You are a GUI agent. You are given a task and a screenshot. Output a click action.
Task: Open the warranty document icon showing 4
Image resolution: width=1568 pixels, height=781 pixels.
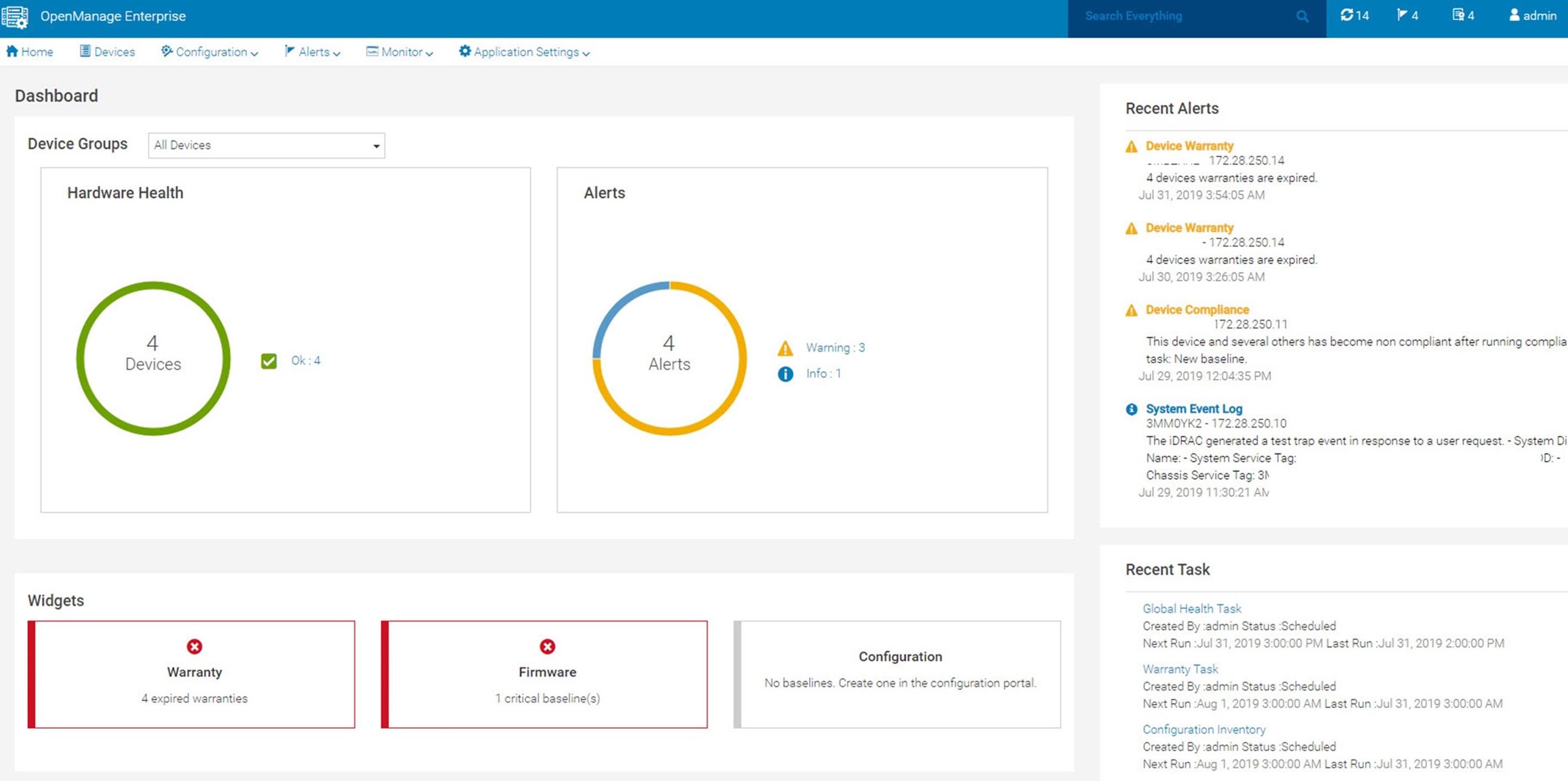point(1463,15)
